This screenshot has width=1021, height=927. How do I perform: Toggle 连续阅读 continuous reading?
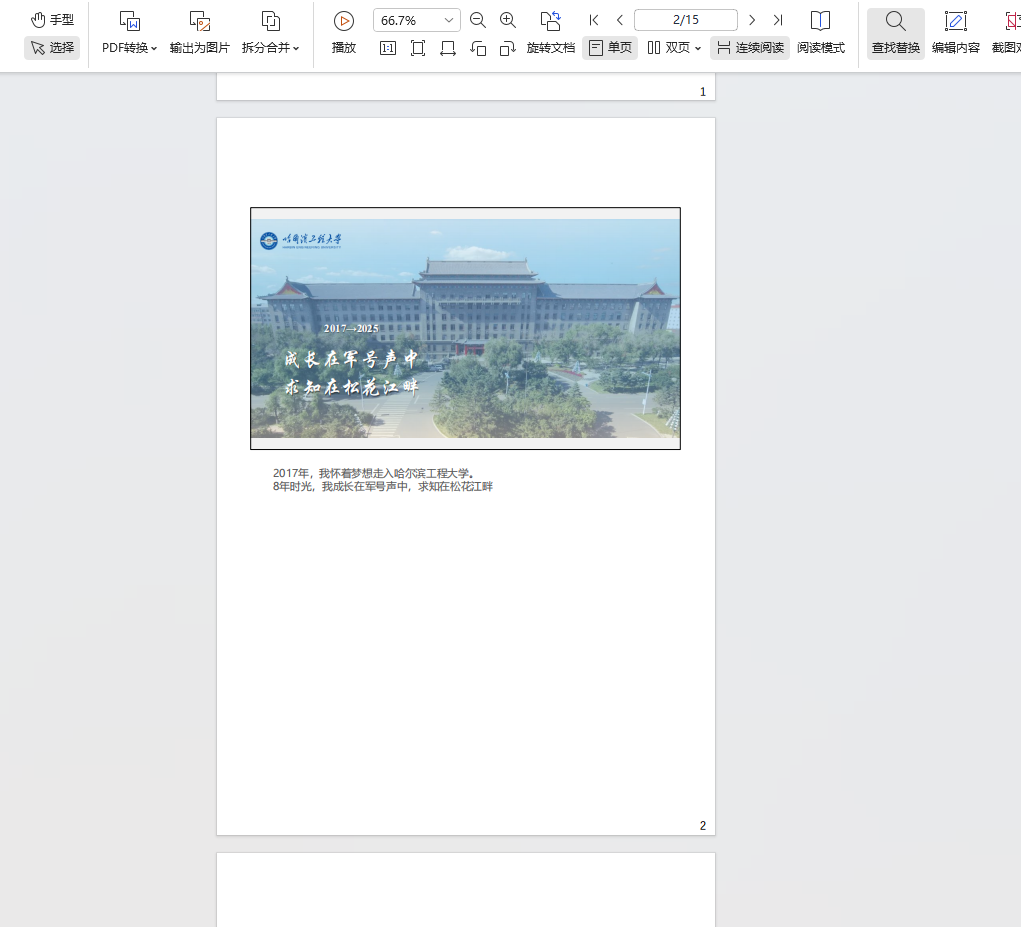click(x=749, y=48)
